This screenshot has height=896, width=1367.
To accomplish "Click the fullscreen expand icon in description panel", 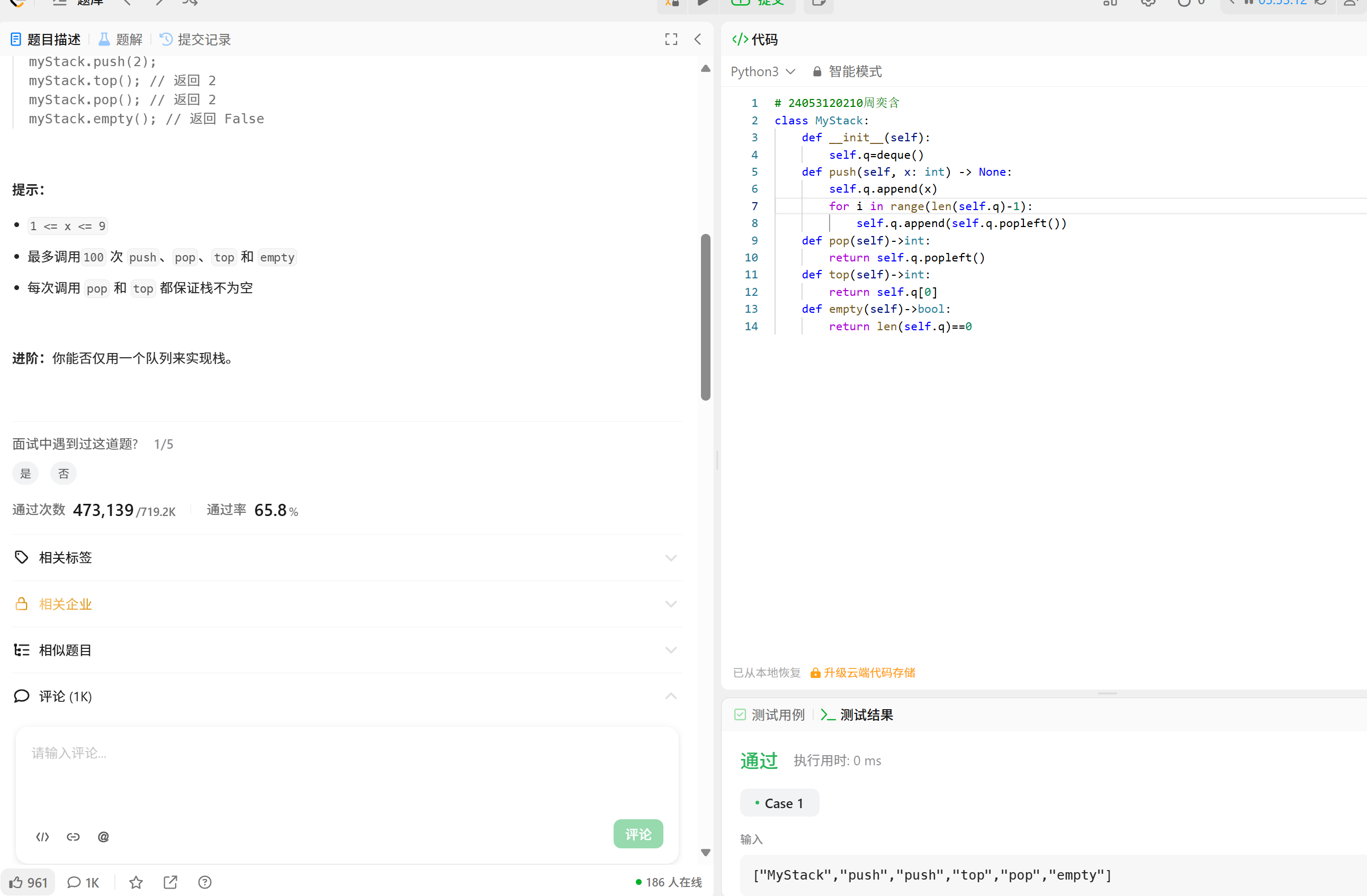I will point(671,39).
